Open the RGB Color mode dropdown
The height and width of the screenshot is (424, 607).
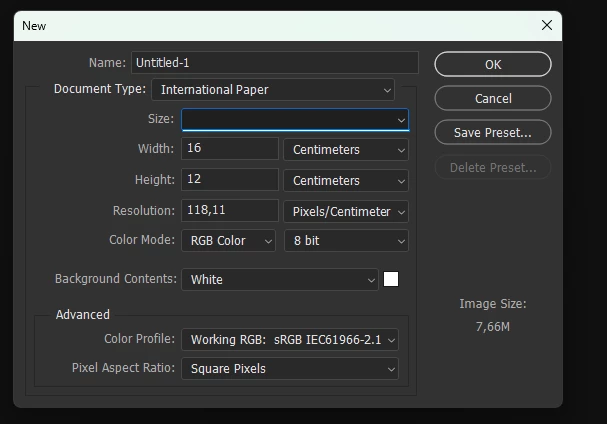[x=228, y=240]
